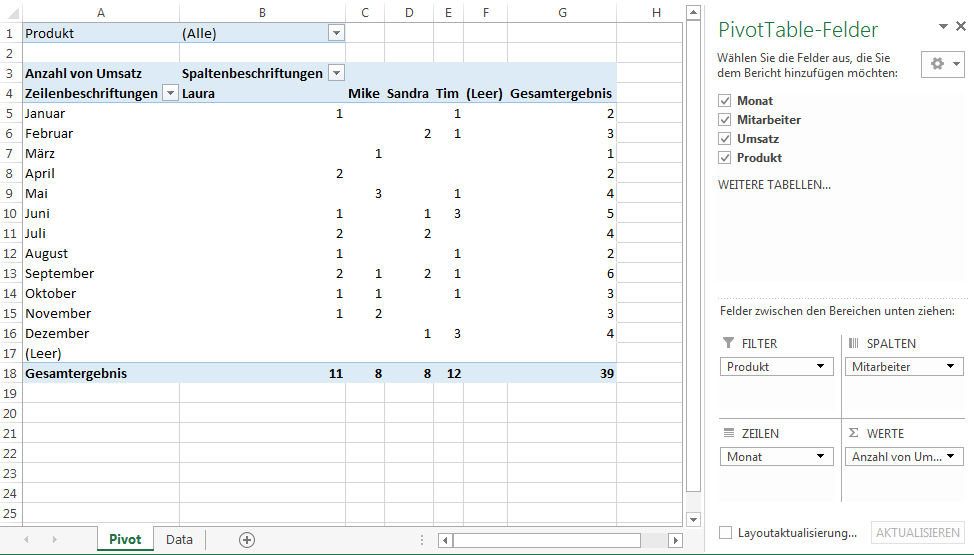Select the Laura column header cell
This screenshot has height=555, width=974.
click(x=262, y=93)
